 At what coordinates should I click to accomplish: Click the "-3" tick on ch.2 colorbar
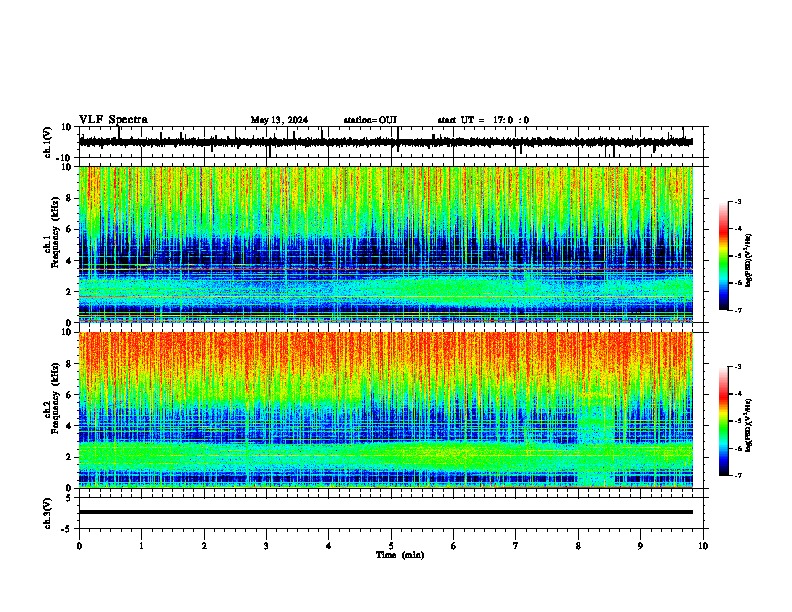[x=738, y=367]
